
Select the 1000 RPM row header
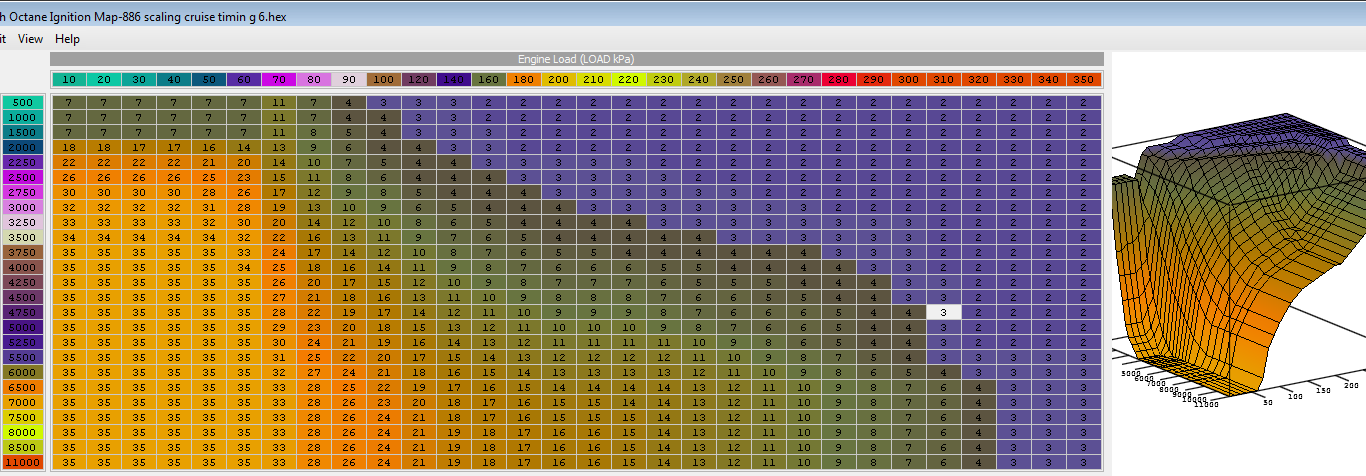23,117
